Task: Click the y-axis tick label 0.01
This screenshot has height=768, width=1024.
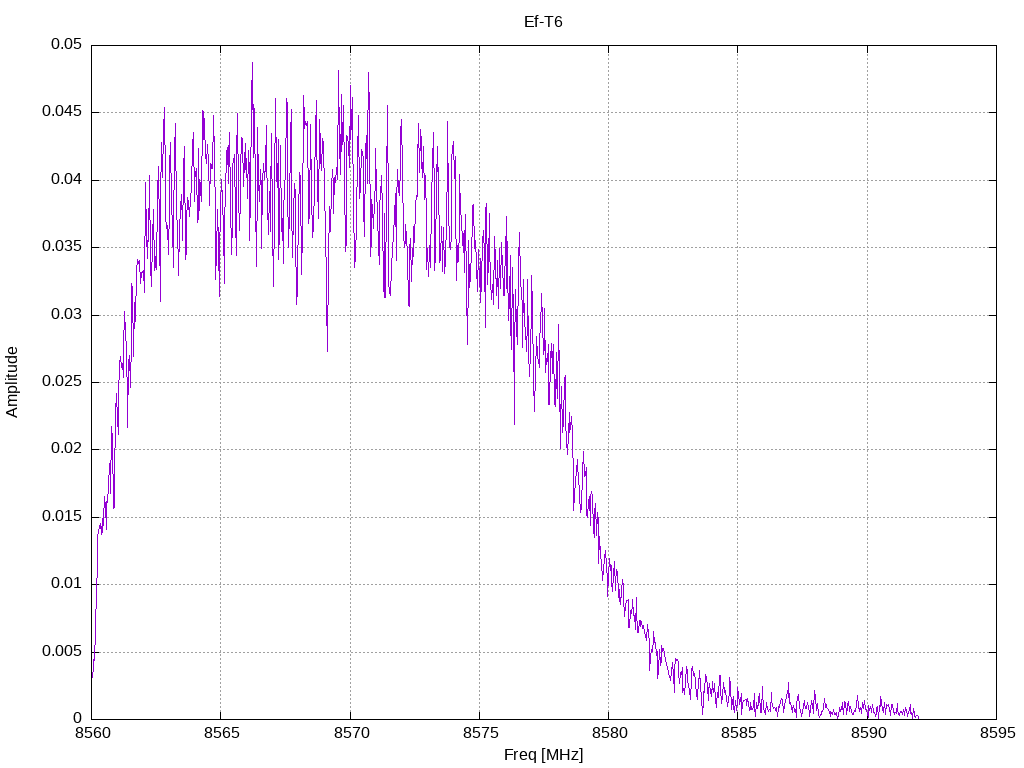Action: tap(67, 584)
